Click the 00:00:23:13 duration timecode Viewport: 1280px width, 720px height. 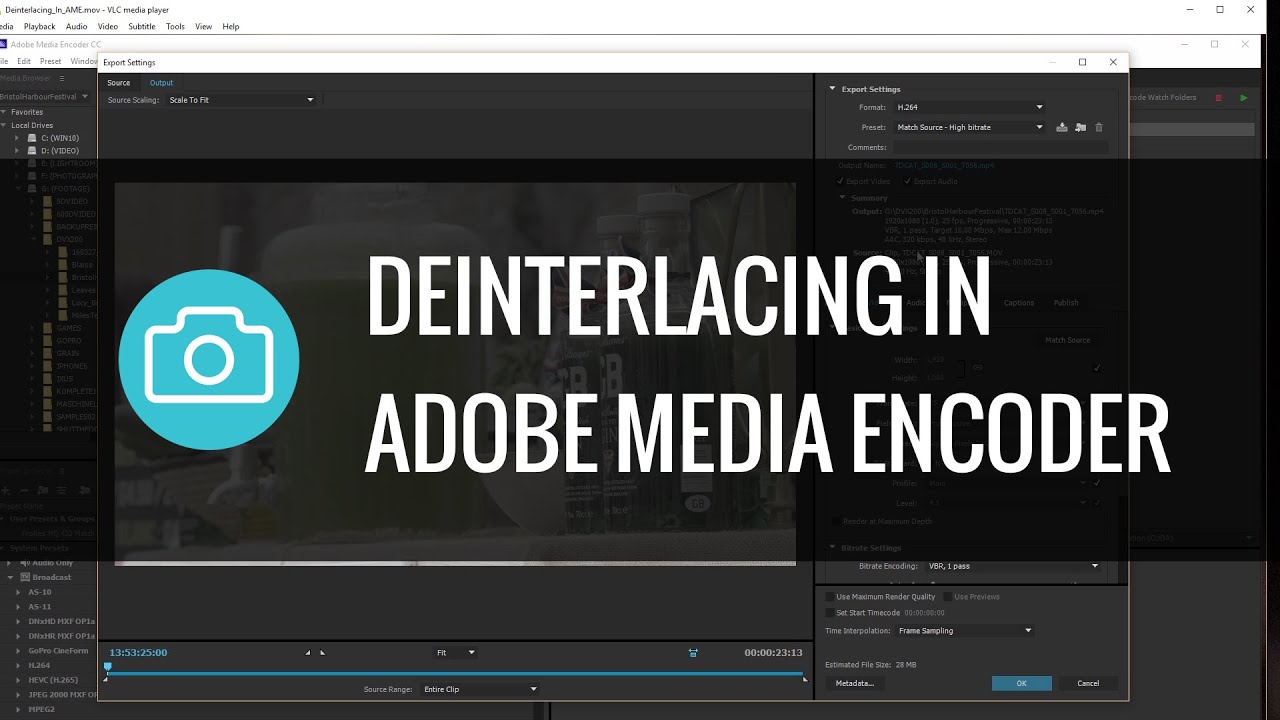coord(773,653)
